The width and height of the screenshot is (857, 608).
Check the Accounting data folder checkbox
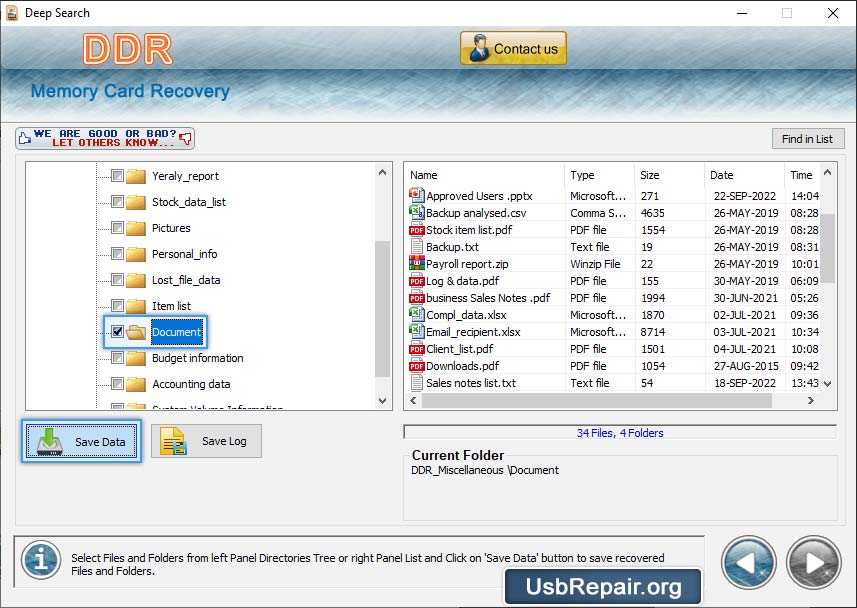pyautogui.click(x=117, y=383)
